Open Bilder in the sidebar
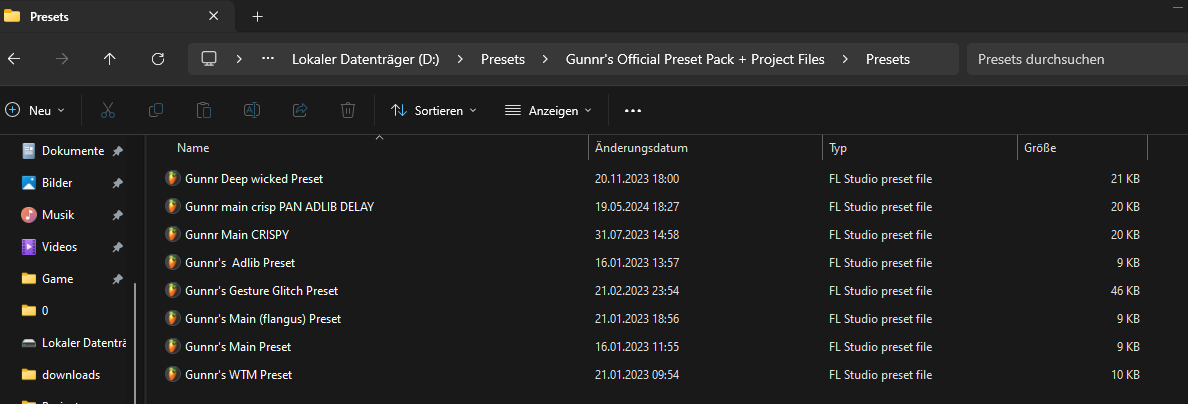This screenshot has height=404, width=1188. [x=57, y=183]
